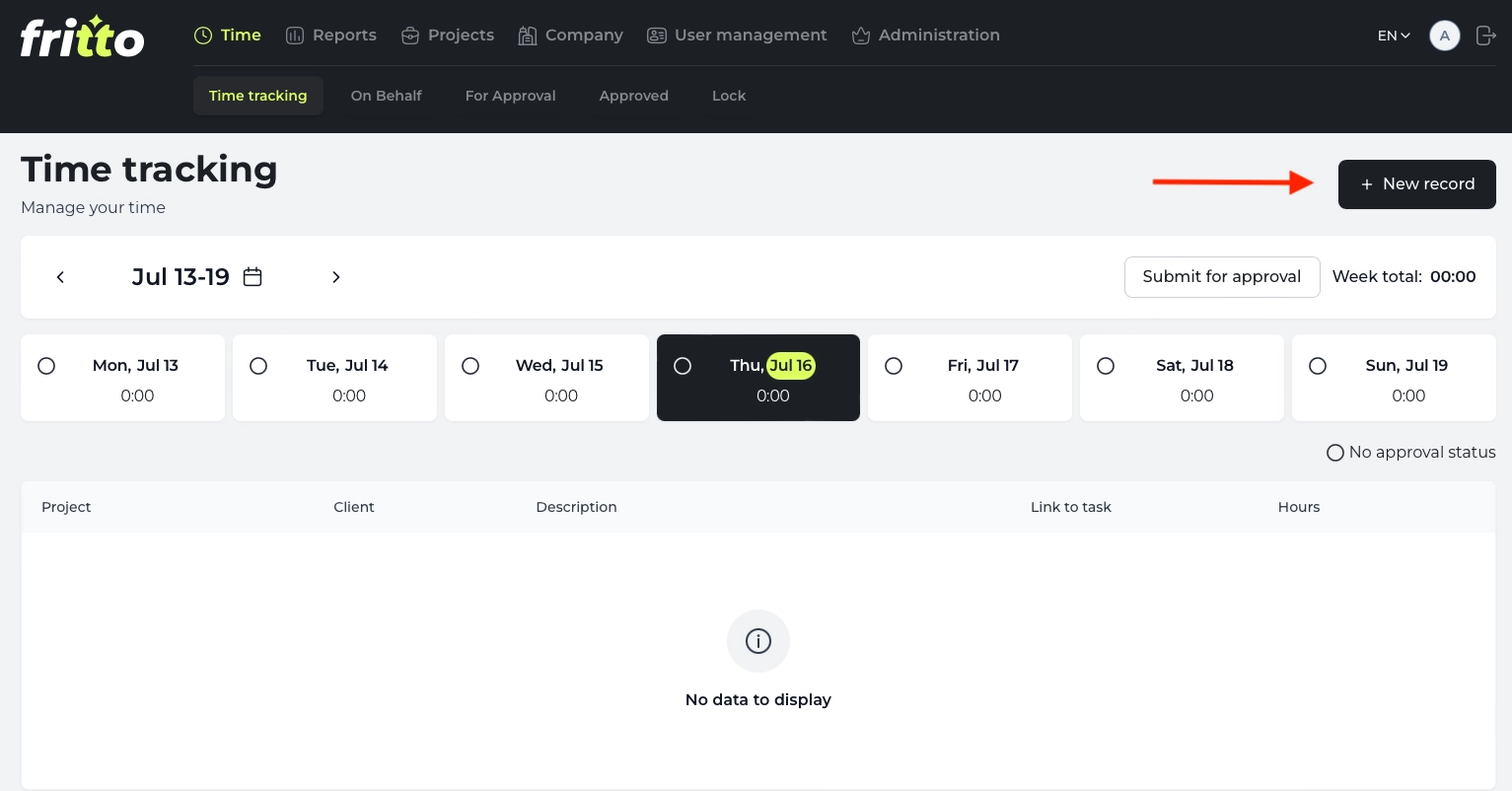Image resolution: width=1512 pixels, height=791 pixels.
Task: Click the Client column header
Action: pyautogui.click(x=354, y=507)
